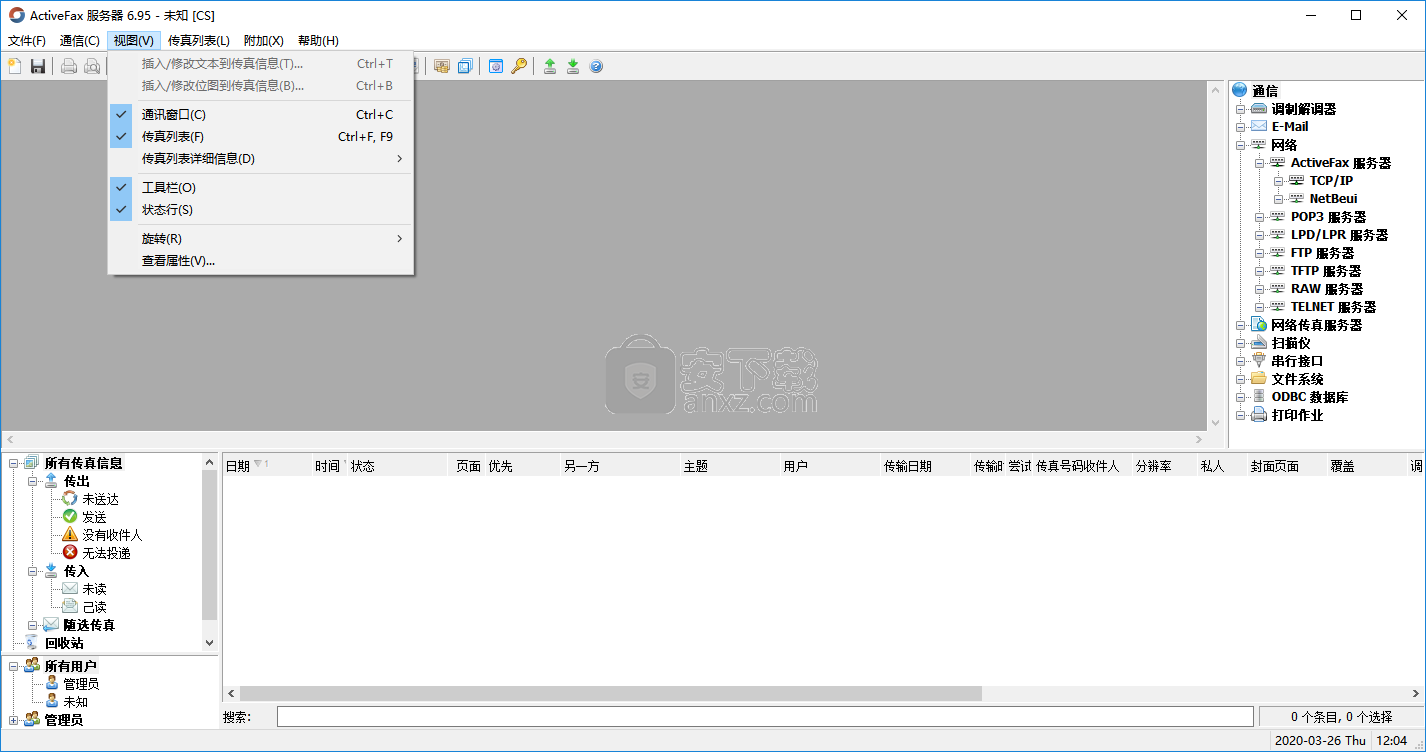Toggle the 传真列表(F) checked menu item
This screenshot has height=752, width=1426.
pos(261,136)
